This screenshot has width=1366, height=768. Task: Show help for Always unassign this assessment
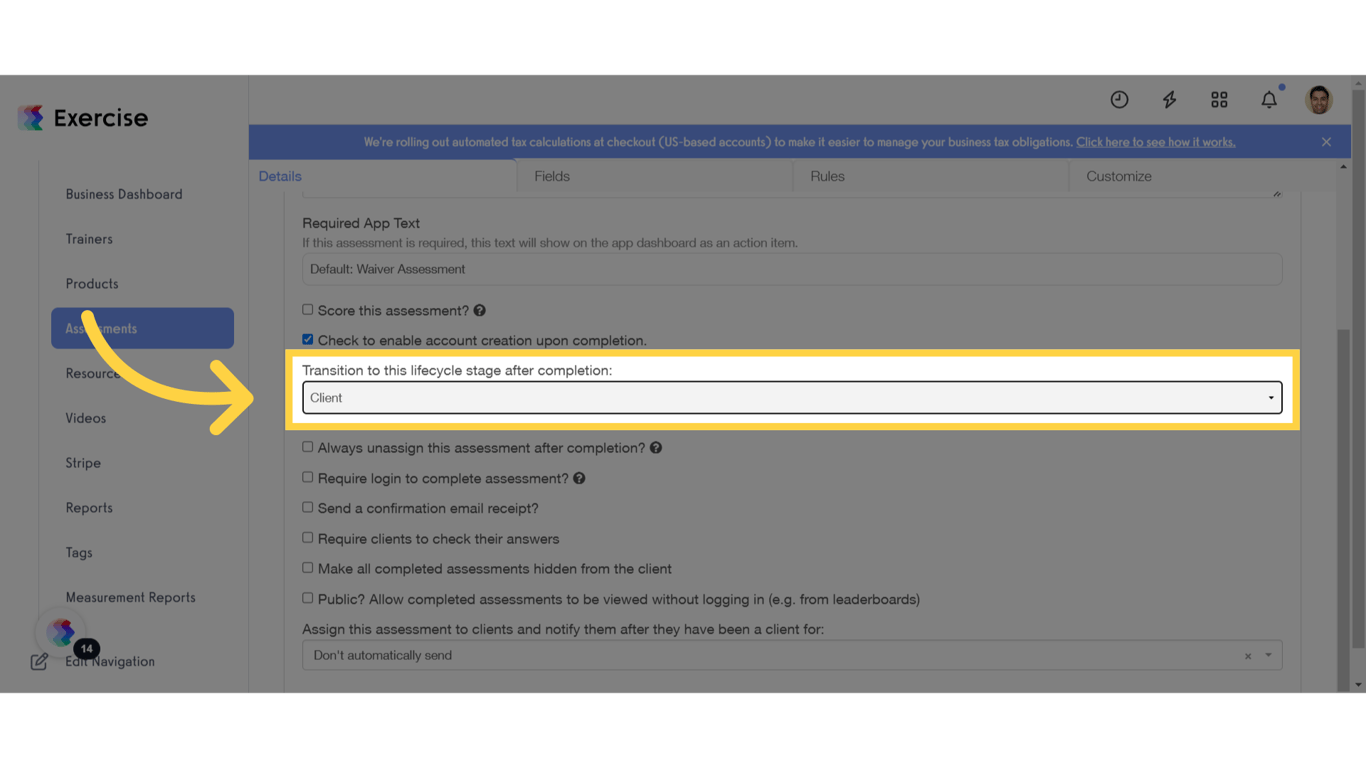tap(656, 448)
